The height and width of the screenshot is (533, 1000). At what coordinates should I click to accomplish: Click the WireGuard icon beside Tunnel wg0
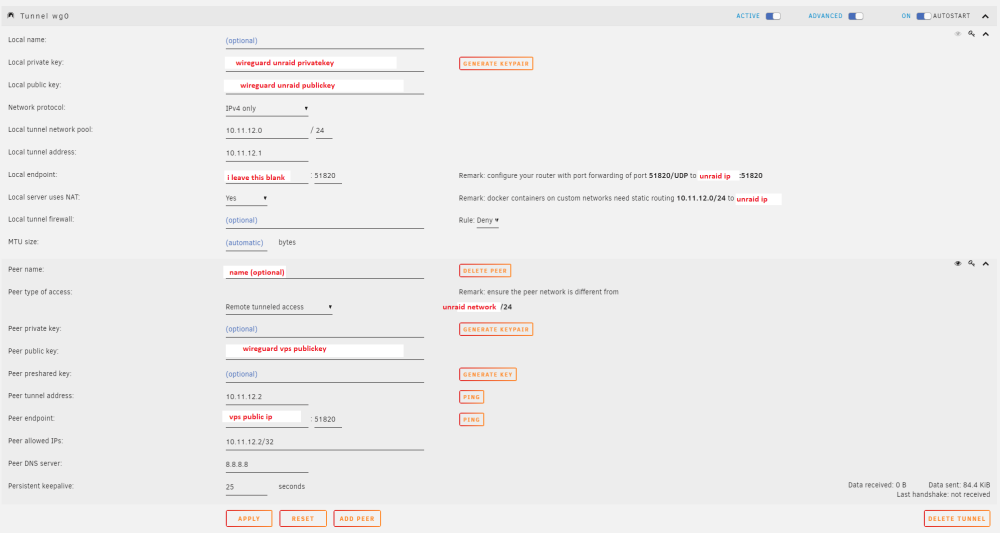11,15
